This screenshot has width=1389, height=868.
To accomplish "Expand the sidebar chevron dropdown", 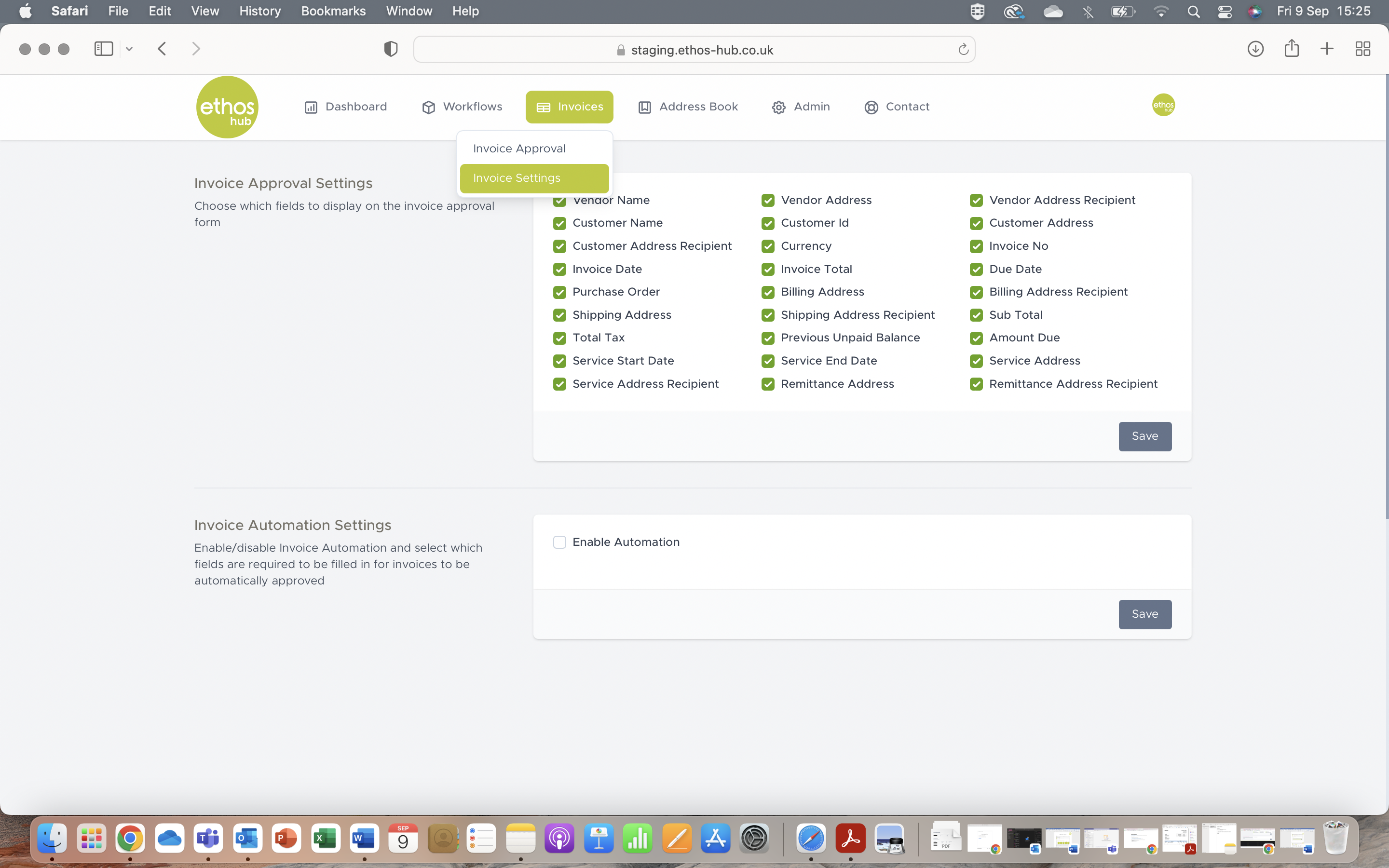I will point(129,49).
